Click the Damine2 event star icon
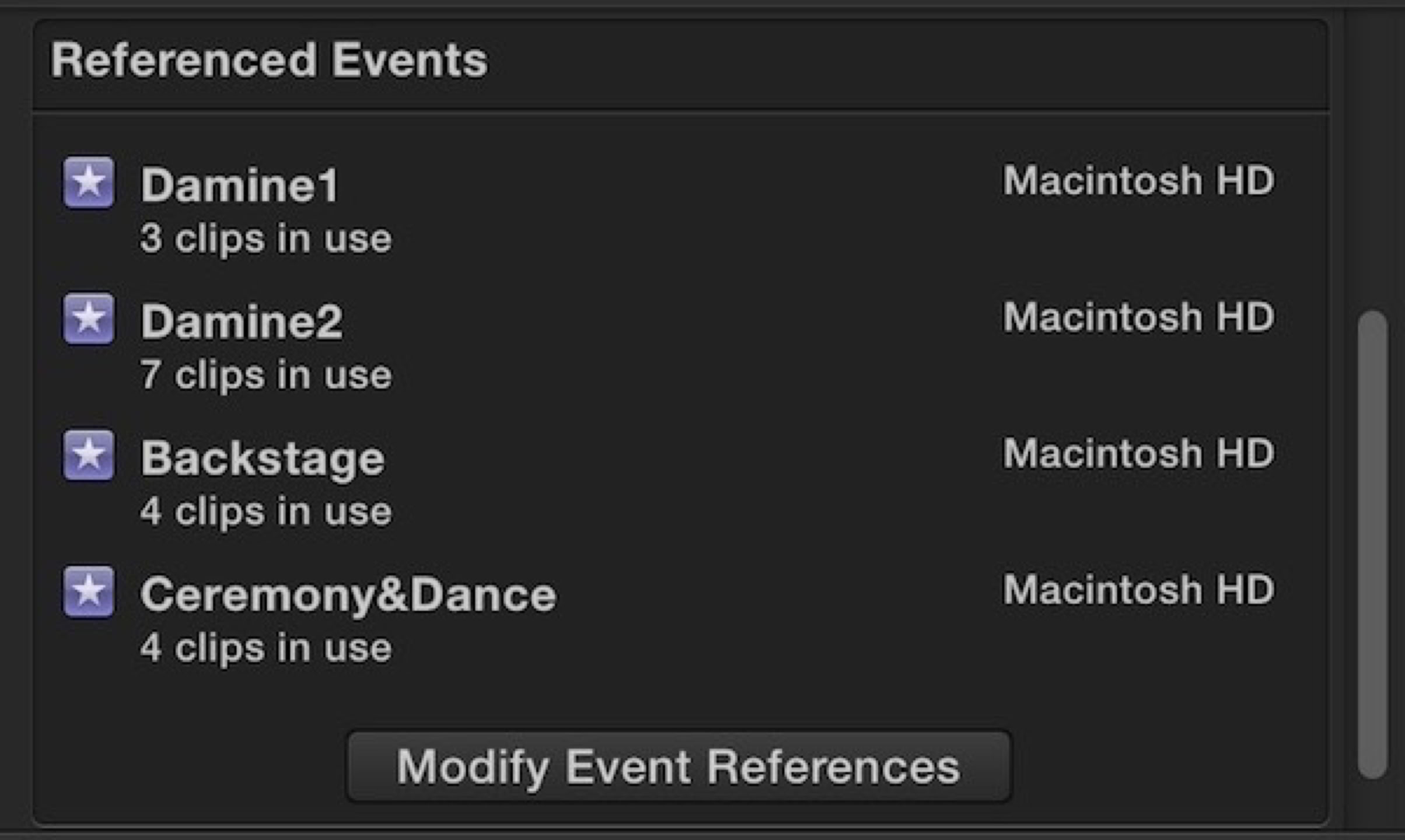 coord(89,318)
